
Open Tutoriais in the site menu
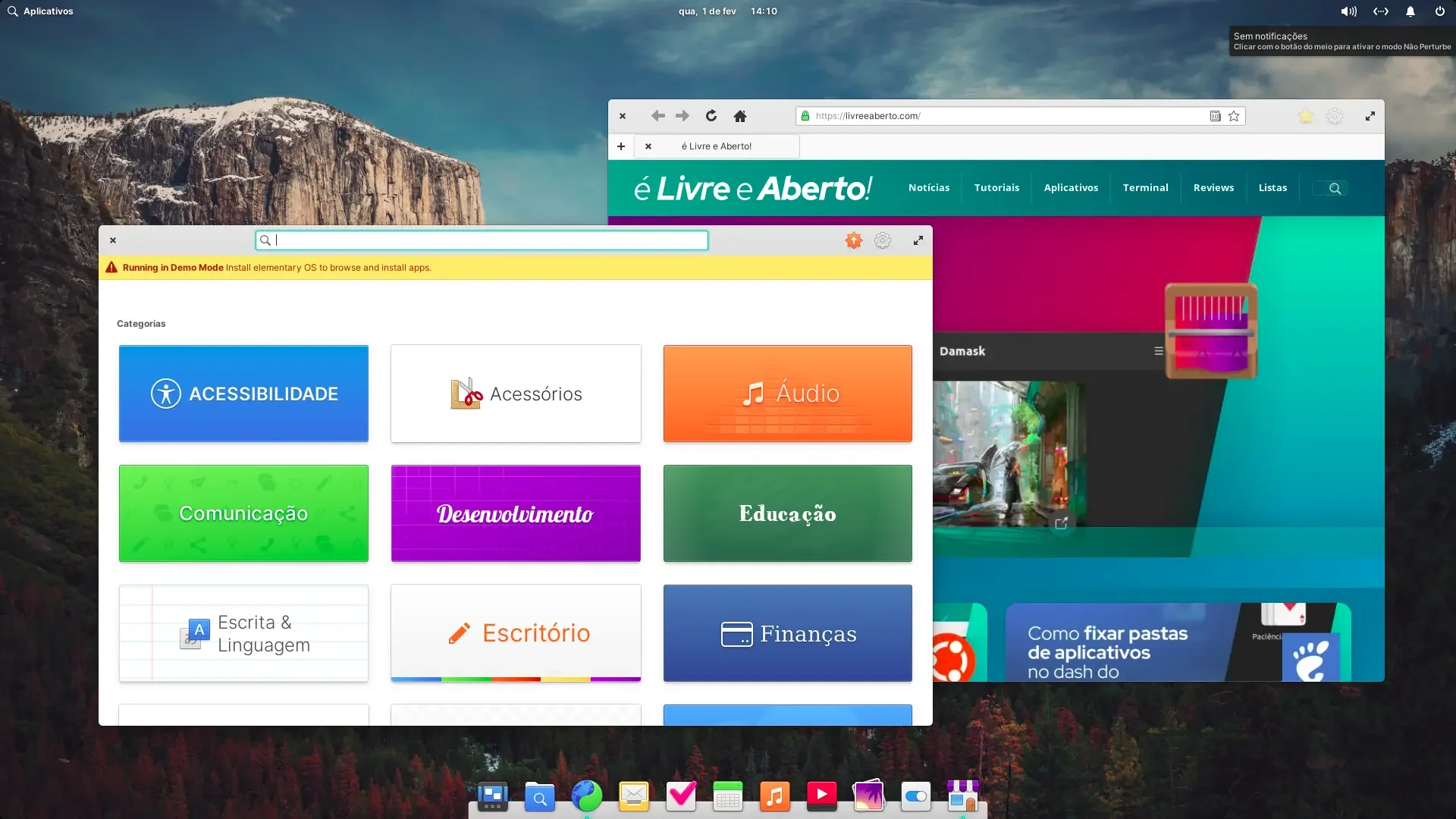click(x=996, y=188)
